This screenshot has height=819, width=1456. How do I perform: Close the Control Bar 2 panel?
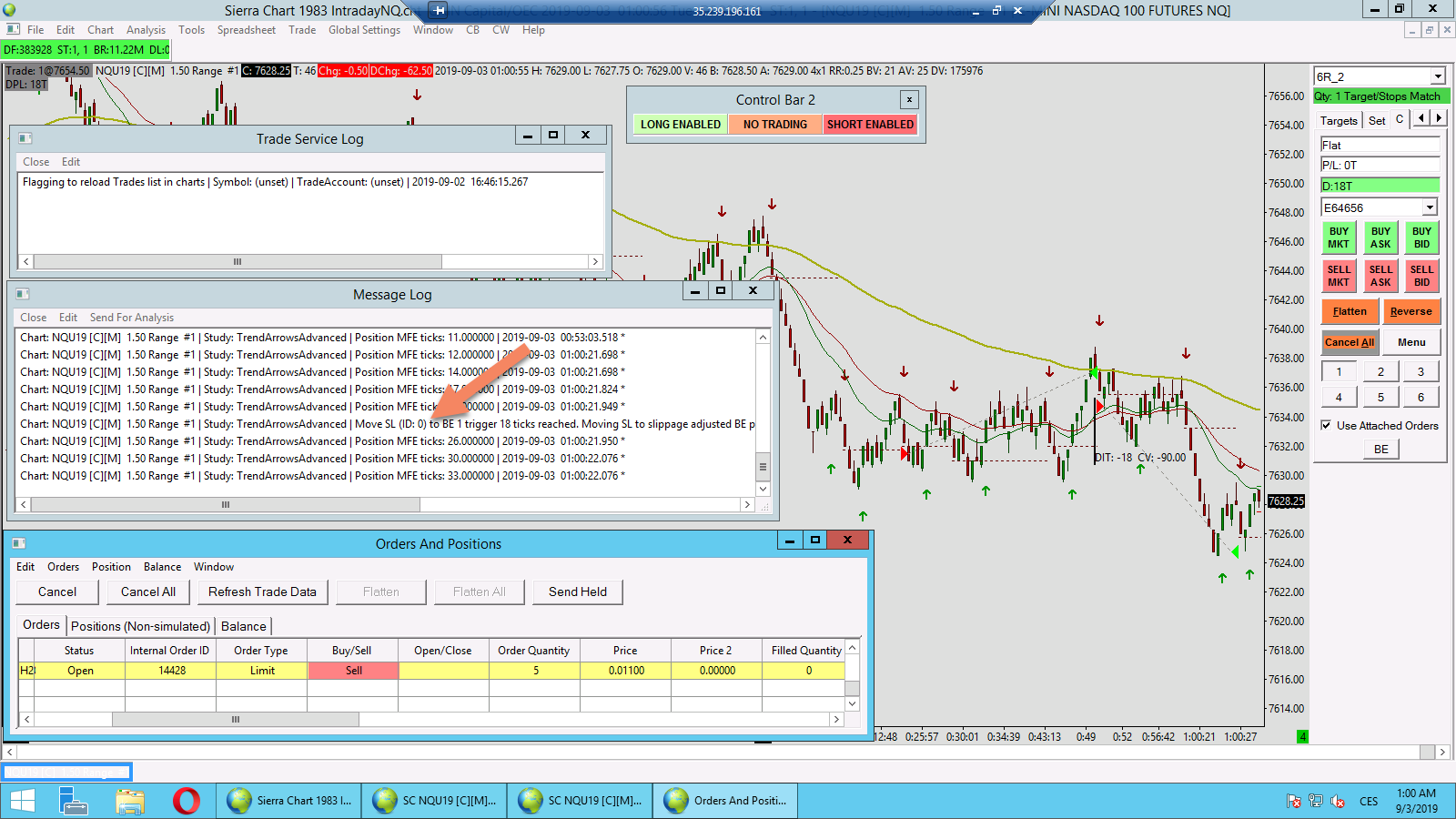pyautogui.click(x=909, y=100)
